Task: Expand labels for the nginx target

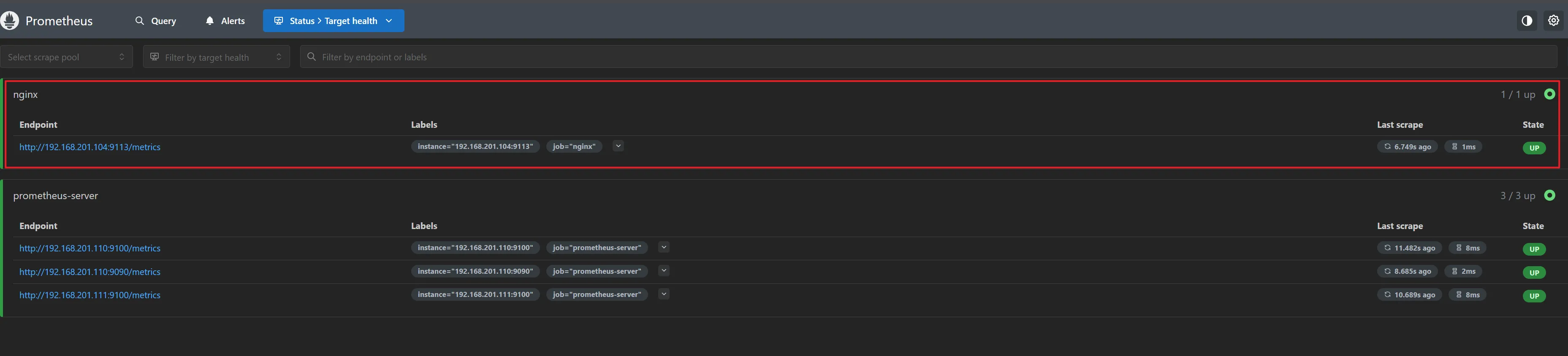Action: (x=618, y=146)
